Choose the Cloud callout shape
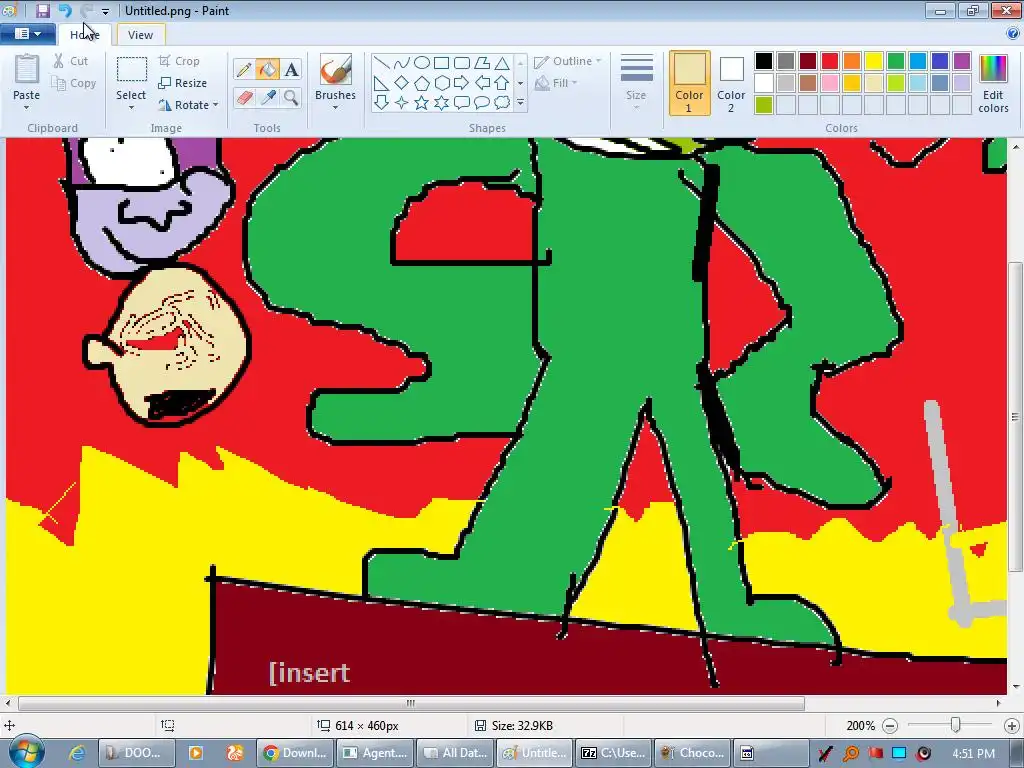 pos(502,103)
